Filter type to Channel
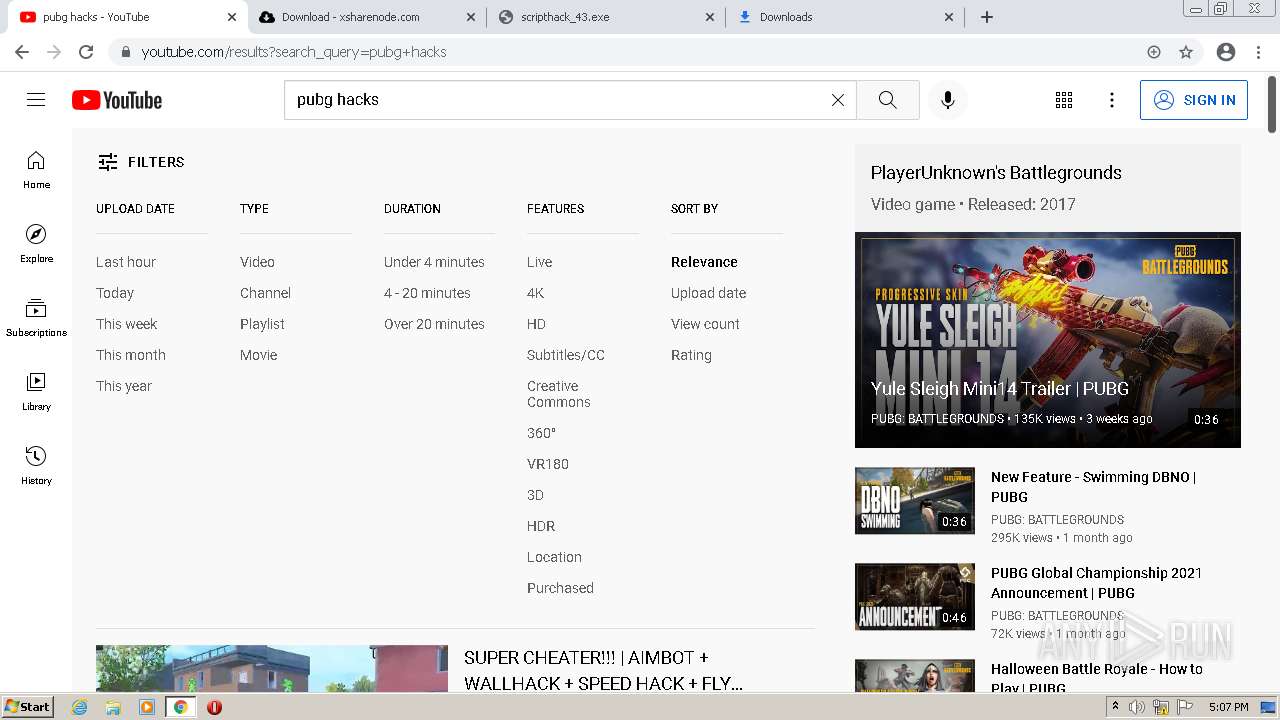The image size is (1280, 720). tap(265, 293)
